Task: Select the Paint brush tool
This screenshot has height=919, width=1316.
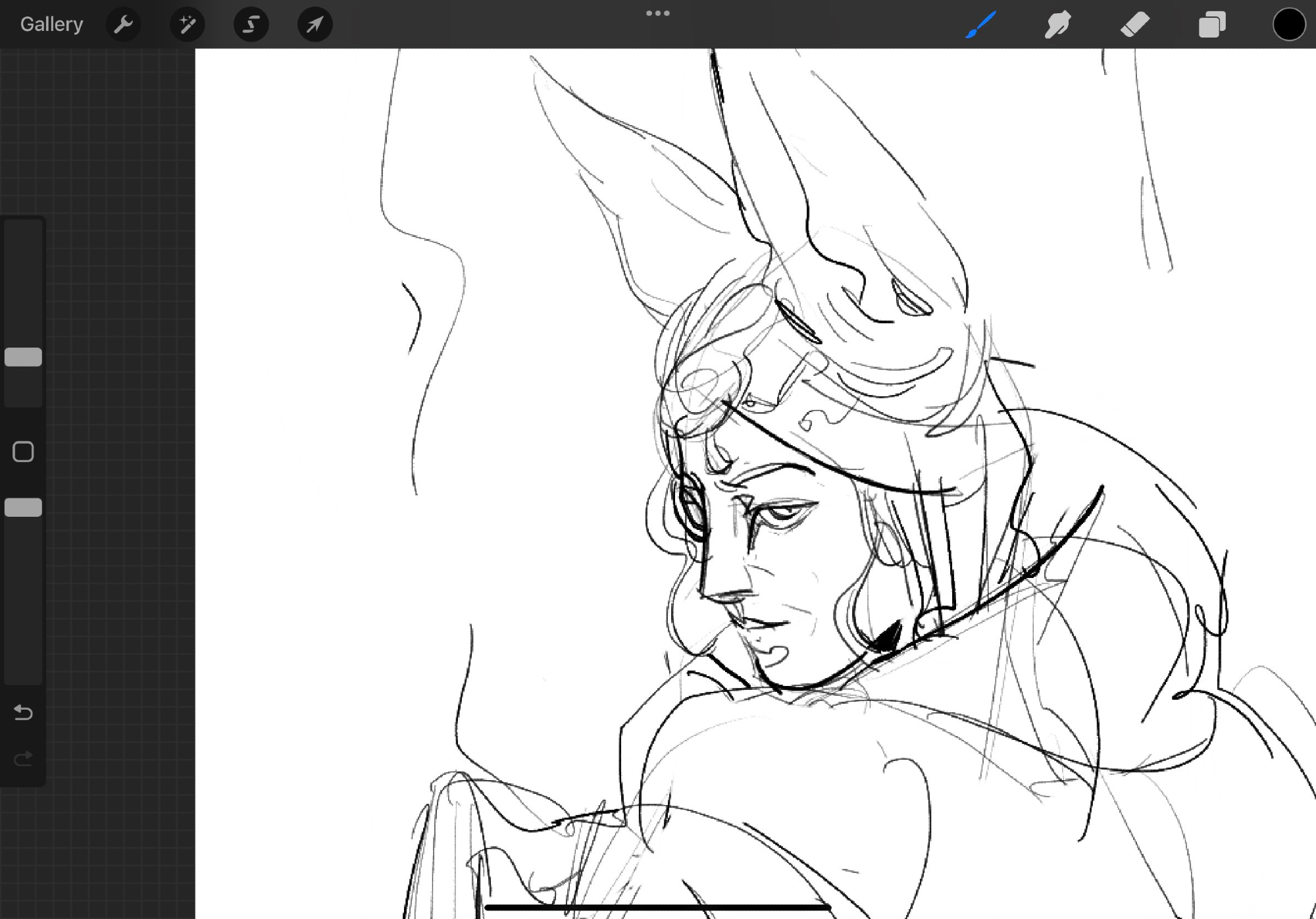Action: pyautogui.click(x=980, y=24)
